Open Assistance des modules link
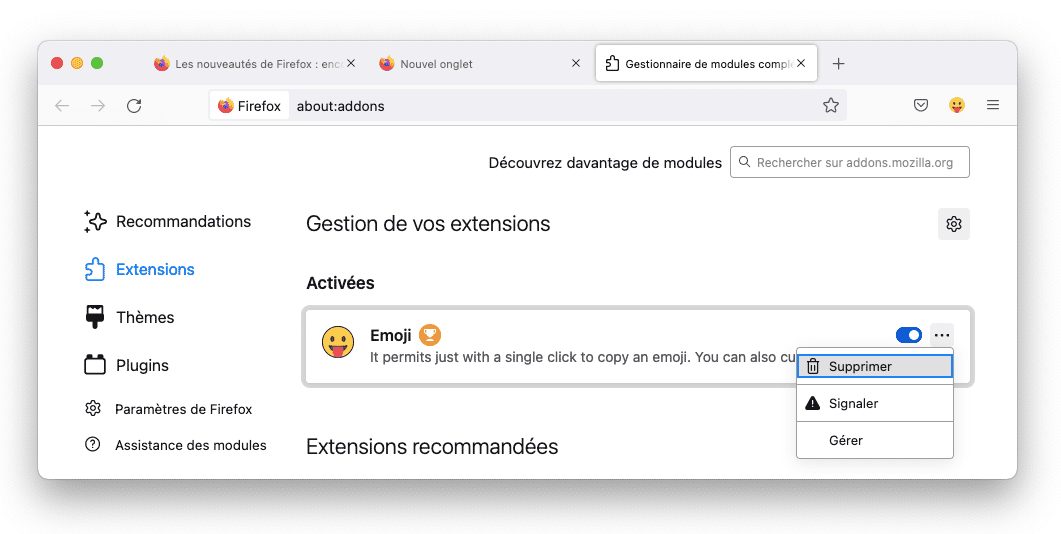1061x534 pixels. [176, 445]
